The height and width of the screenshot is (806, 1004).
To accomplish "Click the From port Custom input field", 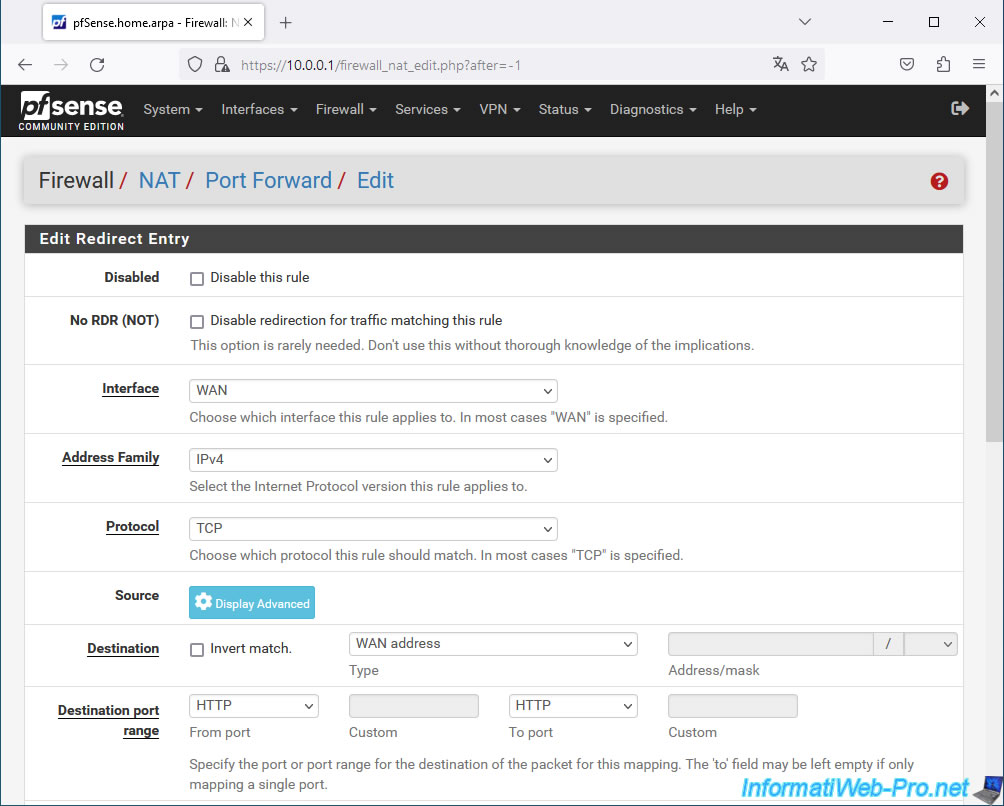I will (x=414, y=706).
